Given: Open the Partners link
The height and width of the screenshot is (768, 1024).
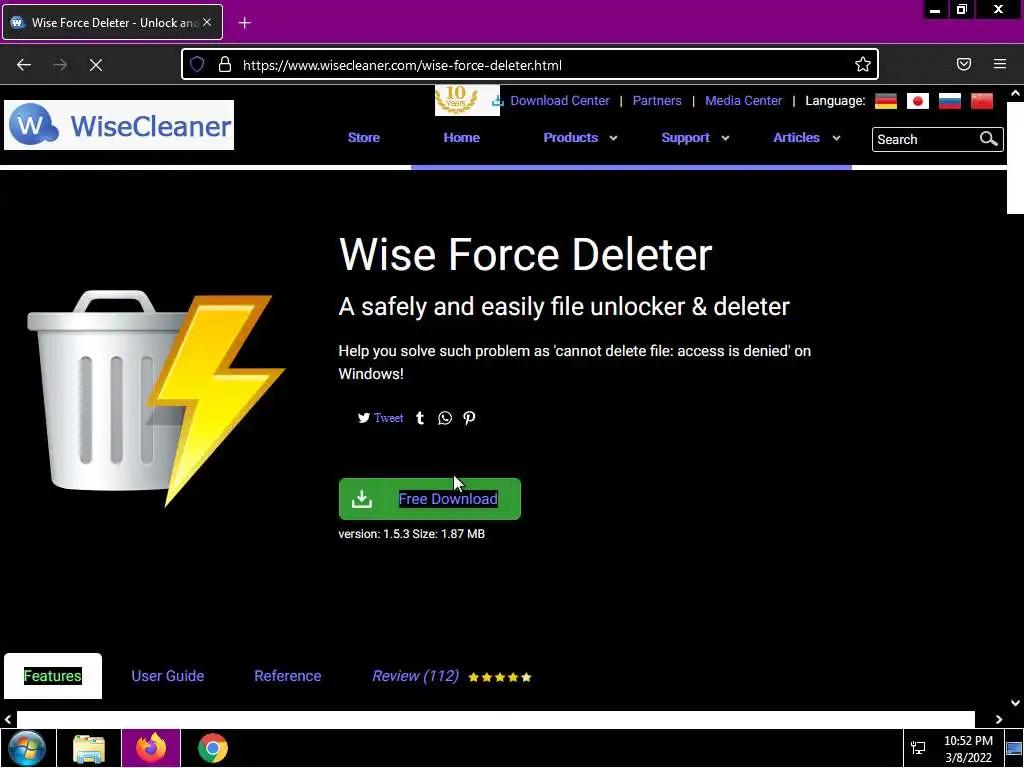Looking at the screenshot, I should (x=657, y=101).
